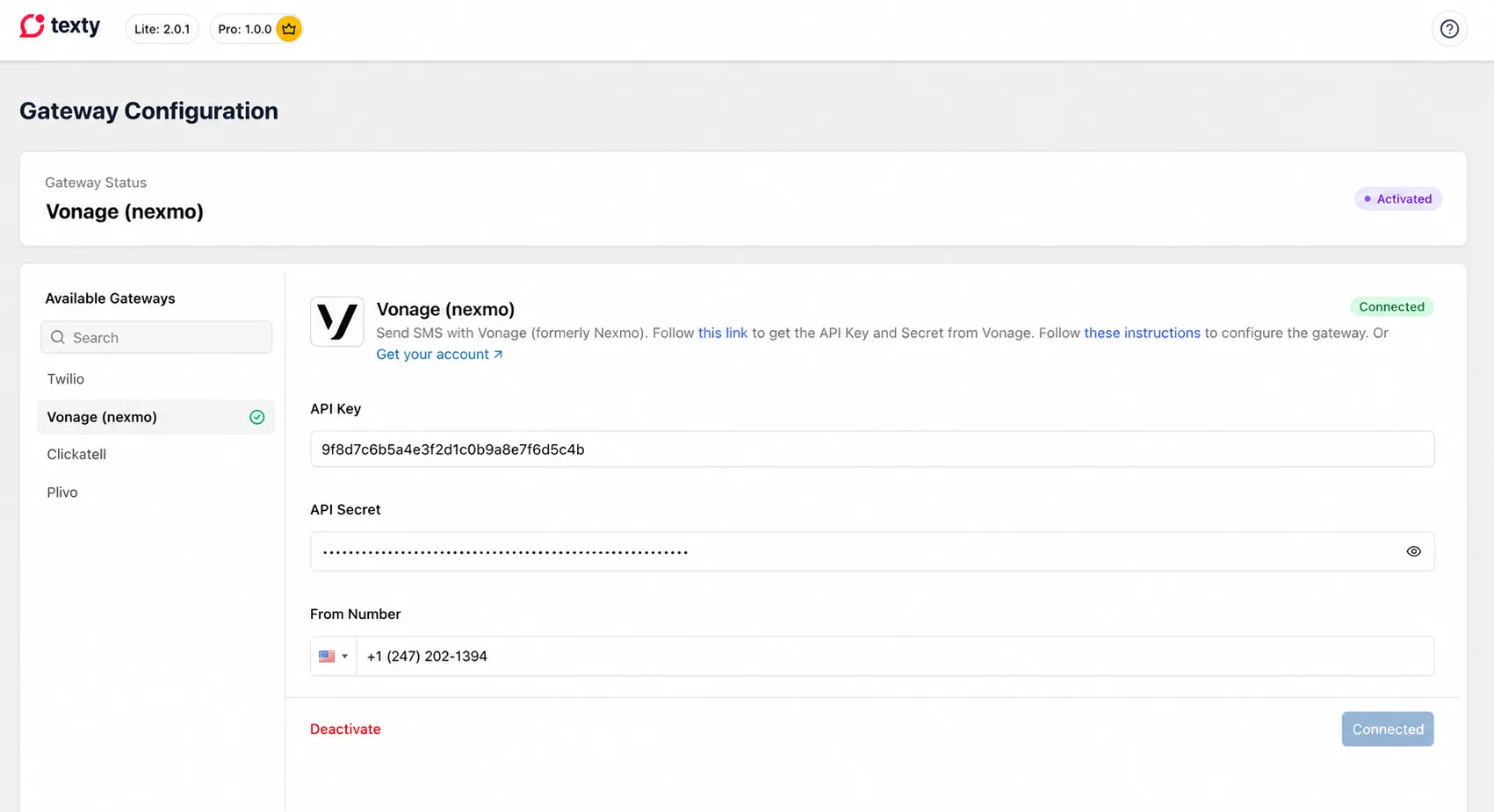Click the red Deactivate link

[345, 729]
